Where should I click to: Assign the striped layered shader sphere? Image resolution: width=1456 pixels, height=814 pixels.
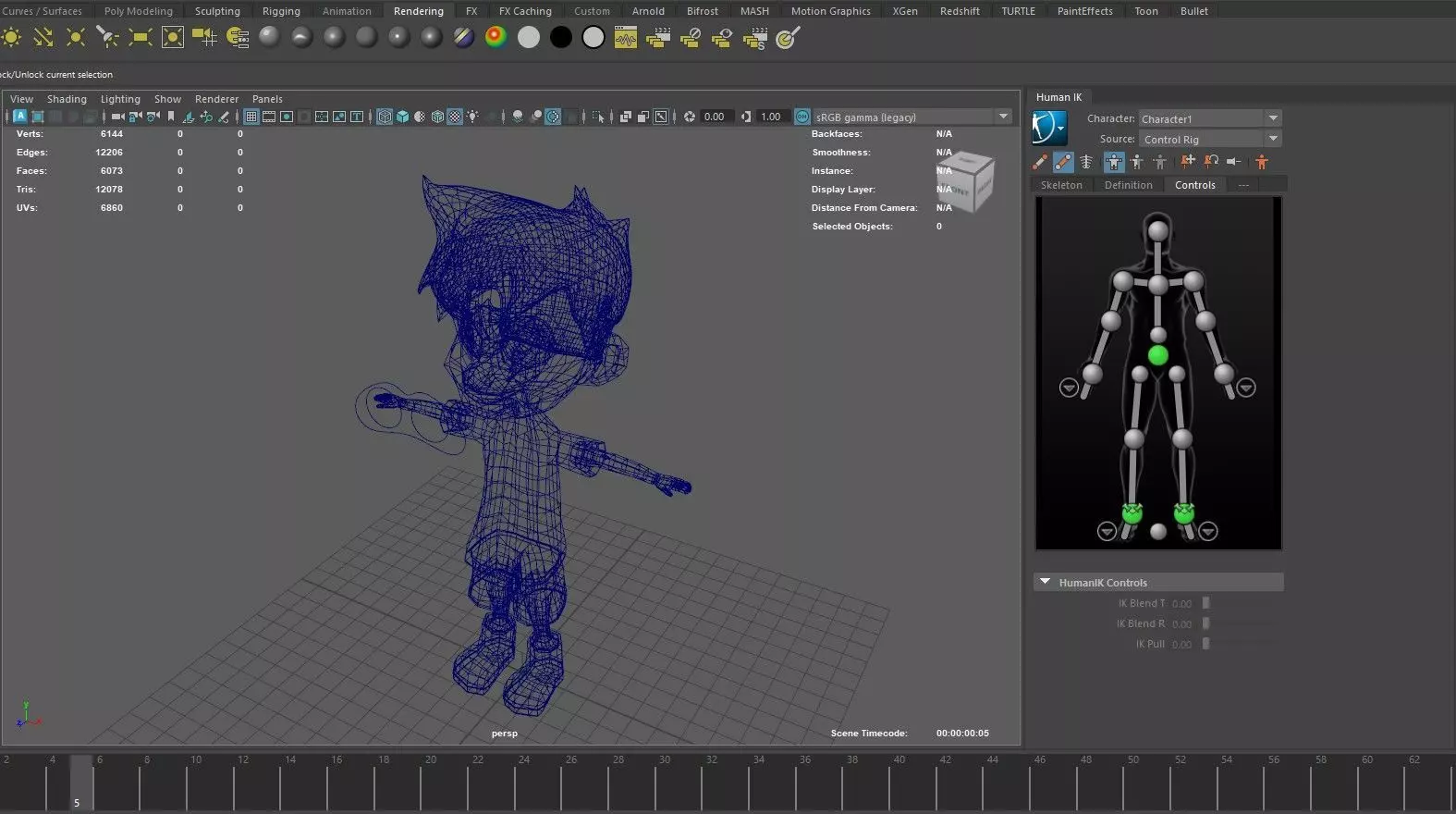point(464,38)
